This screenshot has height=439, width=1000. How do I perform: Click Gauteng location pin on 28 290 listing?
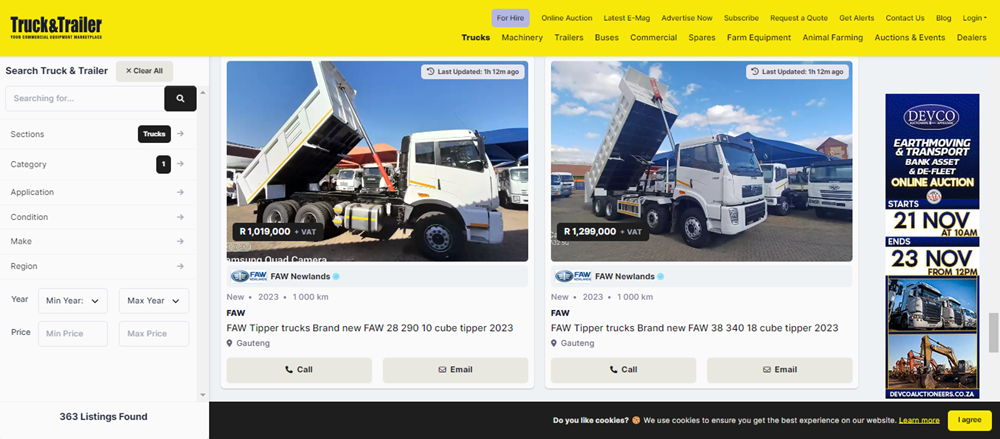pos(230,343)
